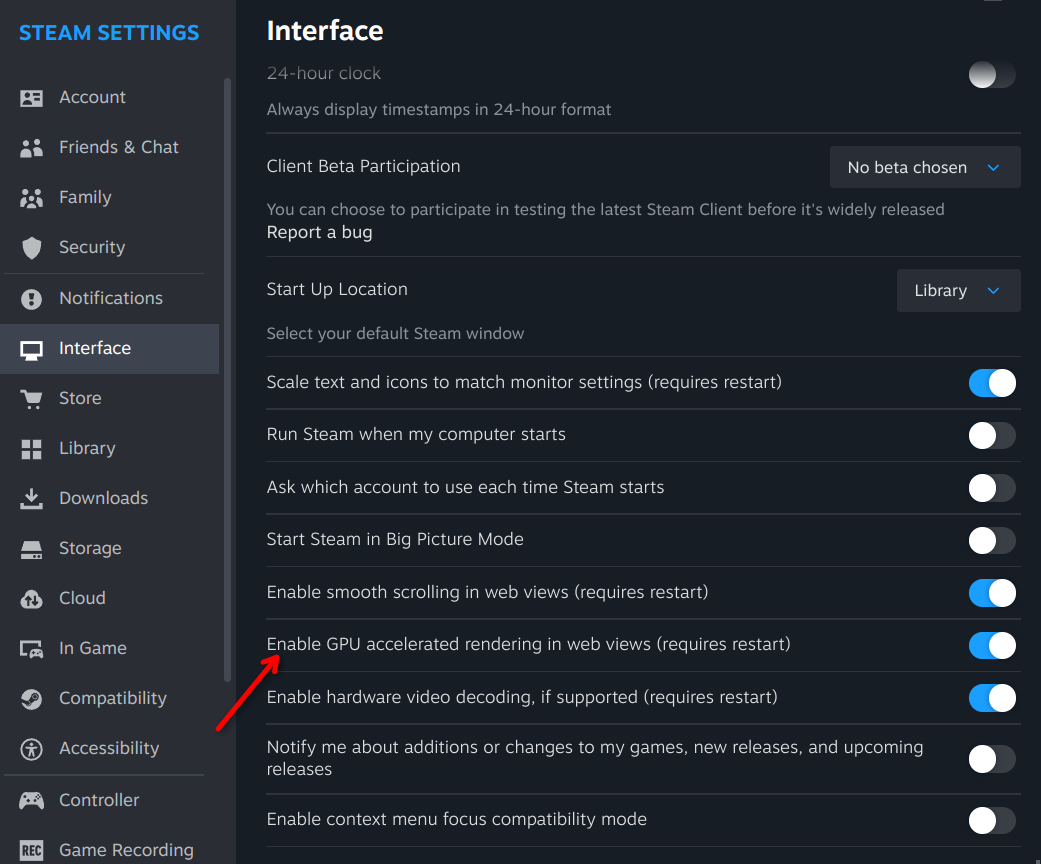The width and height of the screenshot is (1041, 864).
Task: Click the Report a bug link
Action: [x=319, y=232]
